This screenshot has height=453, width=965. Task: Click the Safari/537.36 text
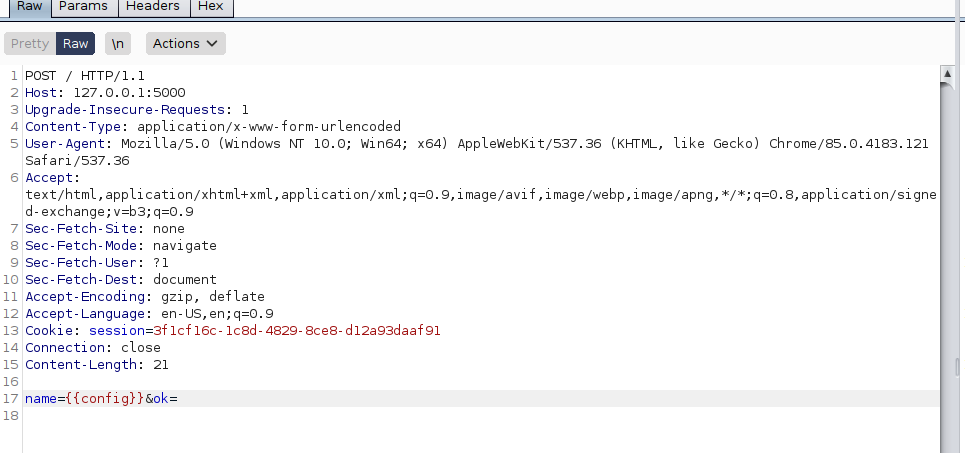(x=78, y=161)
